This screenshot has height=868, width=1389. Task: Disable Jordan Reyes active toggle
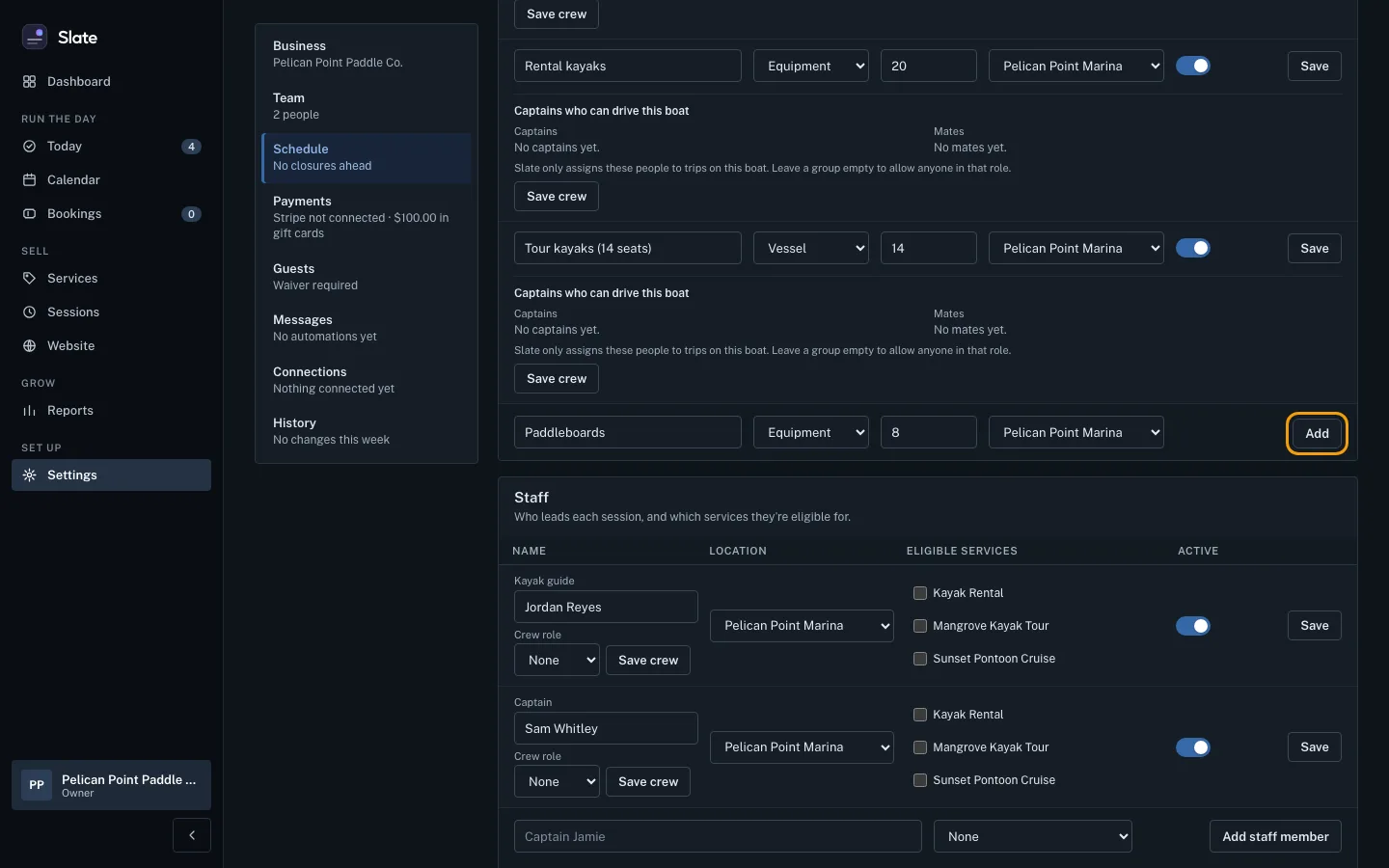pyautogui.click(x=1193, y=626)
